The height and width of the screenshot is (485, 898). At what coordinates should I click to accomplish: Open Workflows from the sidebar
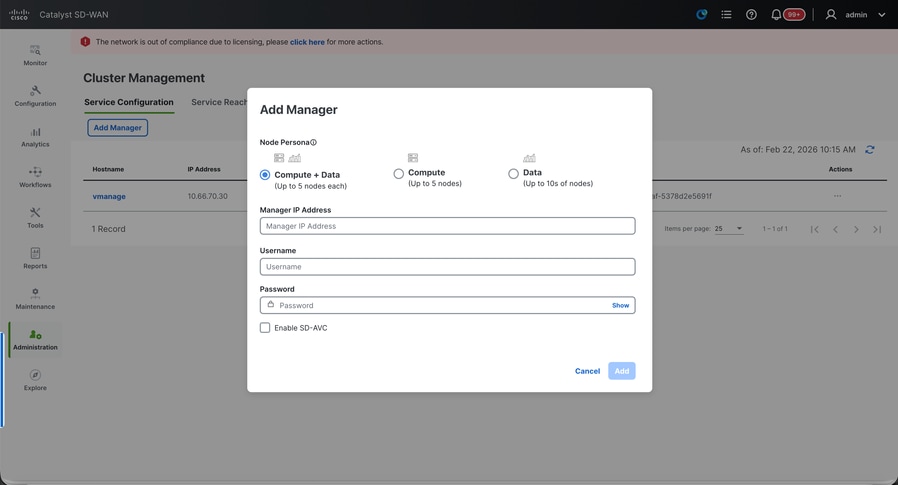tap(35, 177)
